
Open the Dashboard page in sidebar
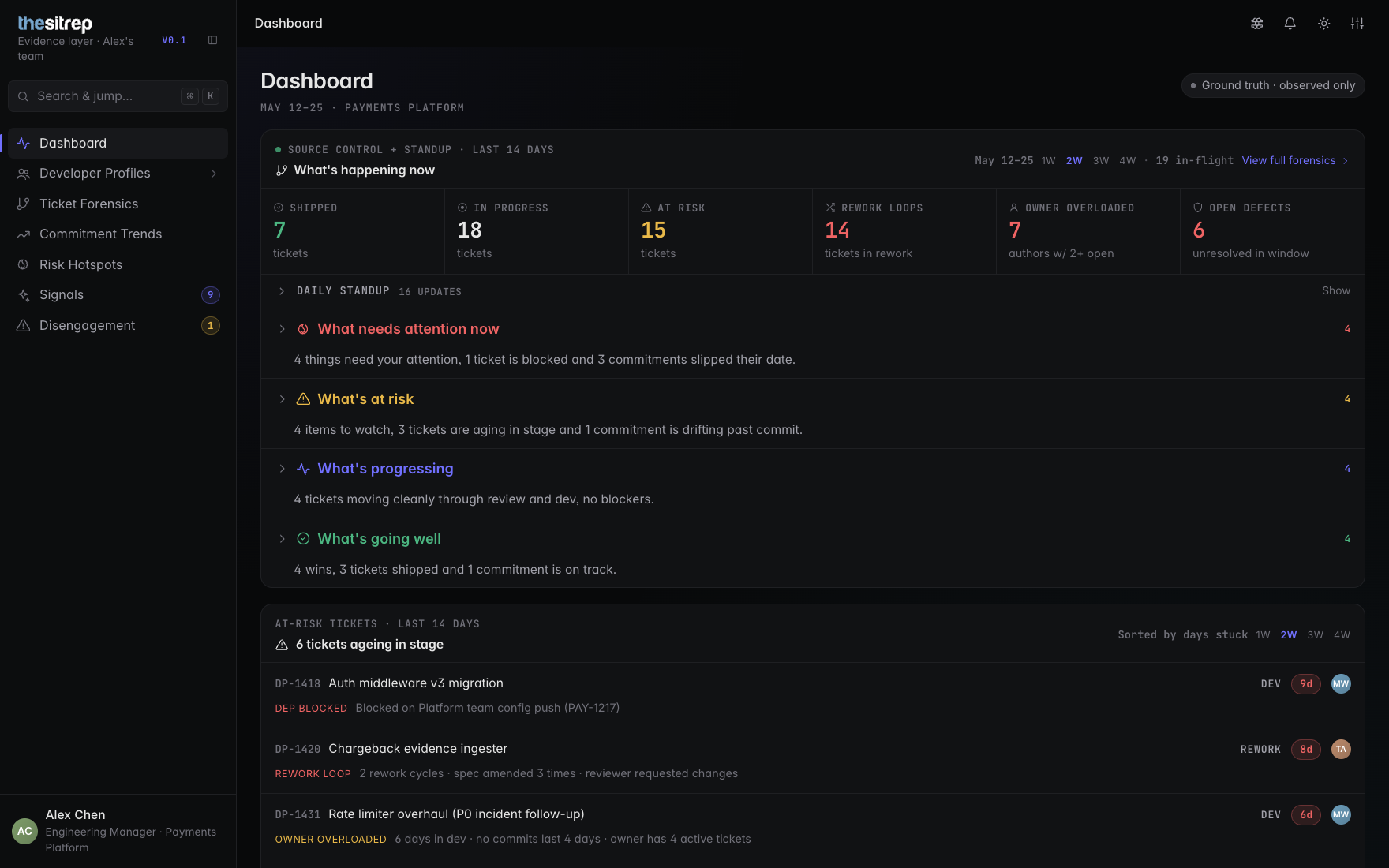point(118,144)
